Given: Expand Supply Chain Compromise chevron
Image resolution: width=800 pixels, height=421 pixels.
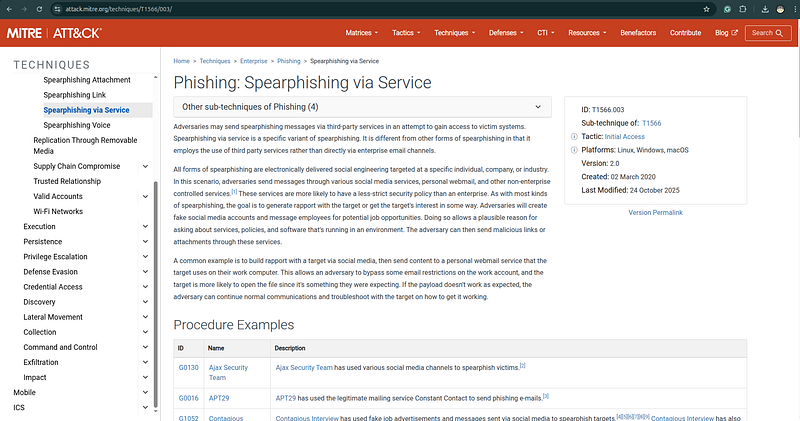Looking at the screenshot, I should pos(145,166).
